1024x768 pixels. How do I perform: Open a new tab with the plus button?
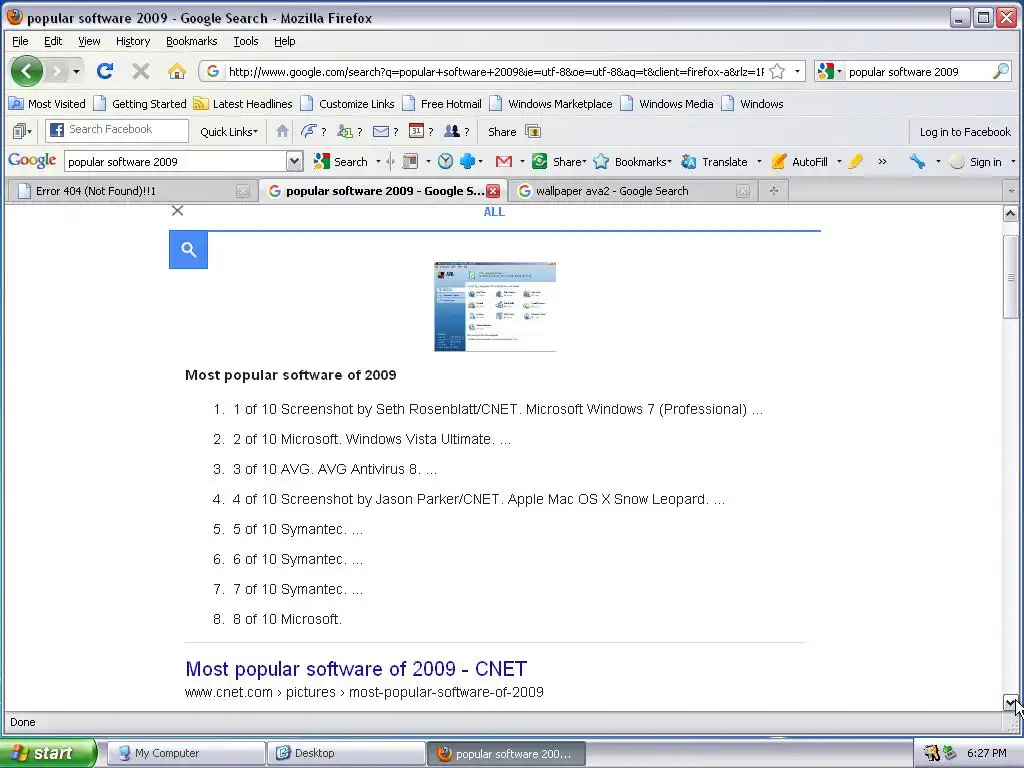pyautogui.click(x=773, y=191)
